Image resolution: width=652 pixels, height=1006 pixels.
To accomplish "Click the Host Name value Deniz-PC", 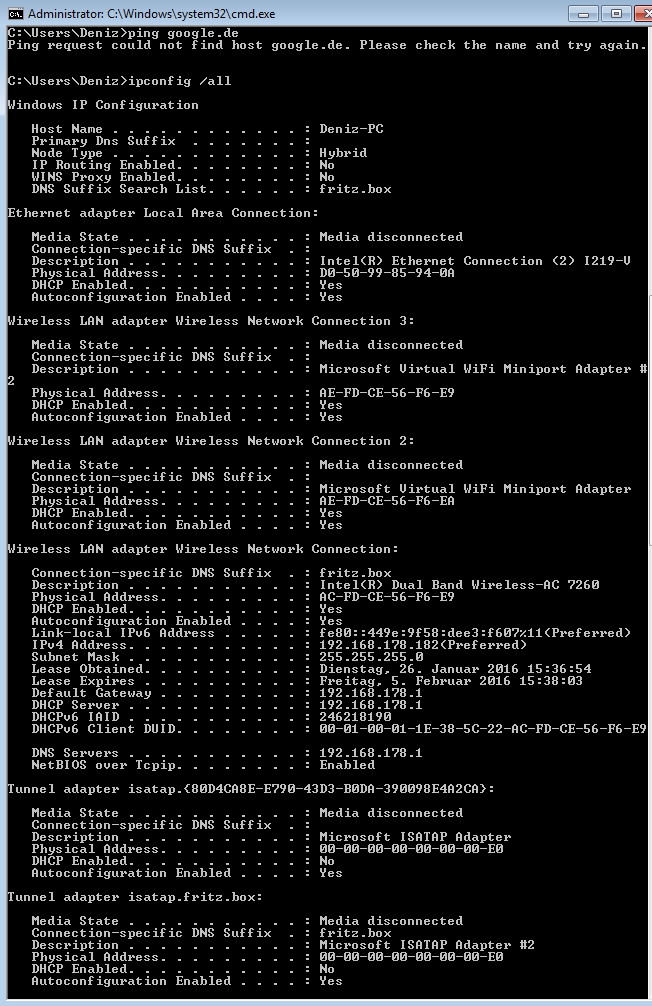I will [x=351, y=129].
